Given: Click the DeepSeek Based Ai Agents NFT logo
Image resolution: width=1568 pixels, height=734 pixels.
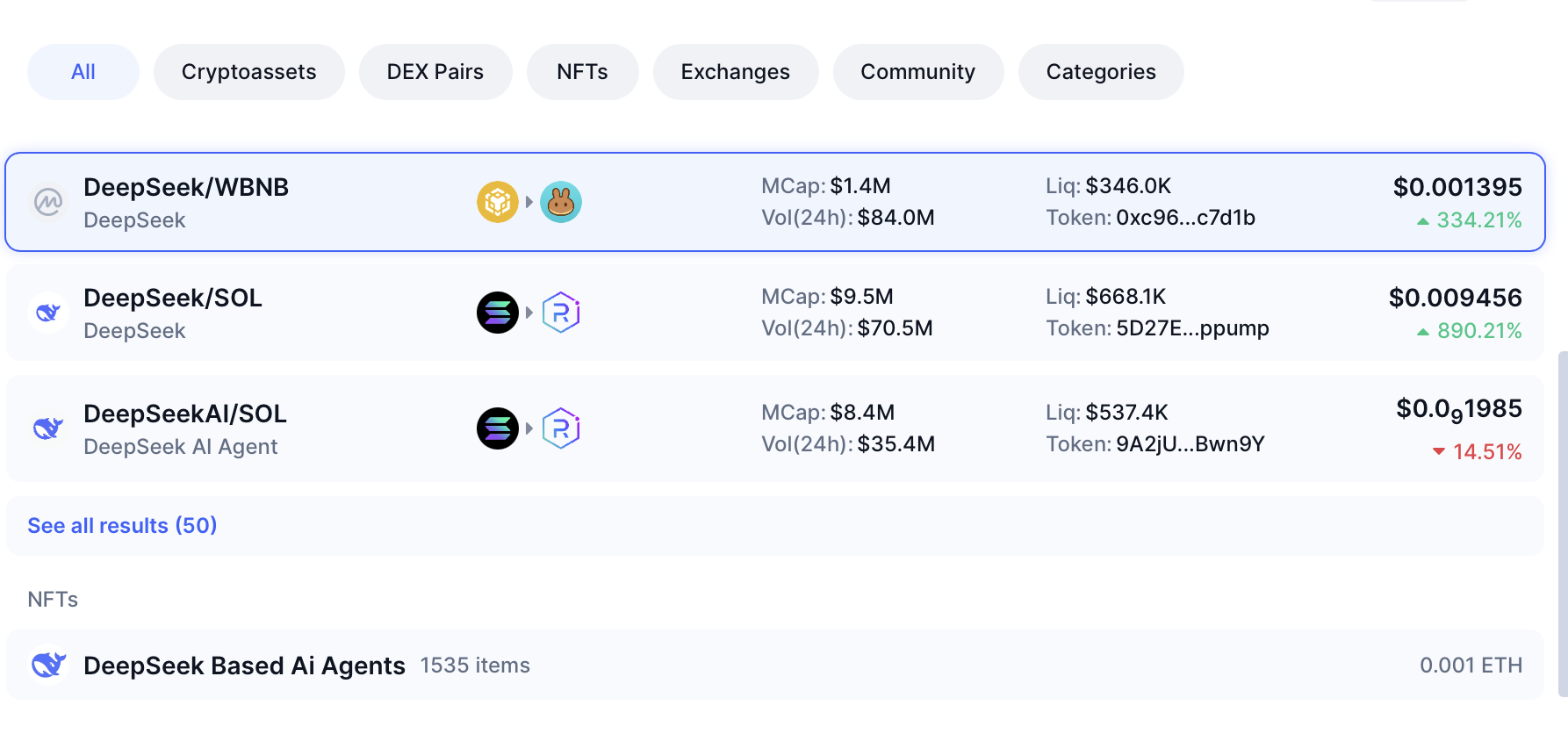Looking at the screenshot, I should tap(48, 665).
